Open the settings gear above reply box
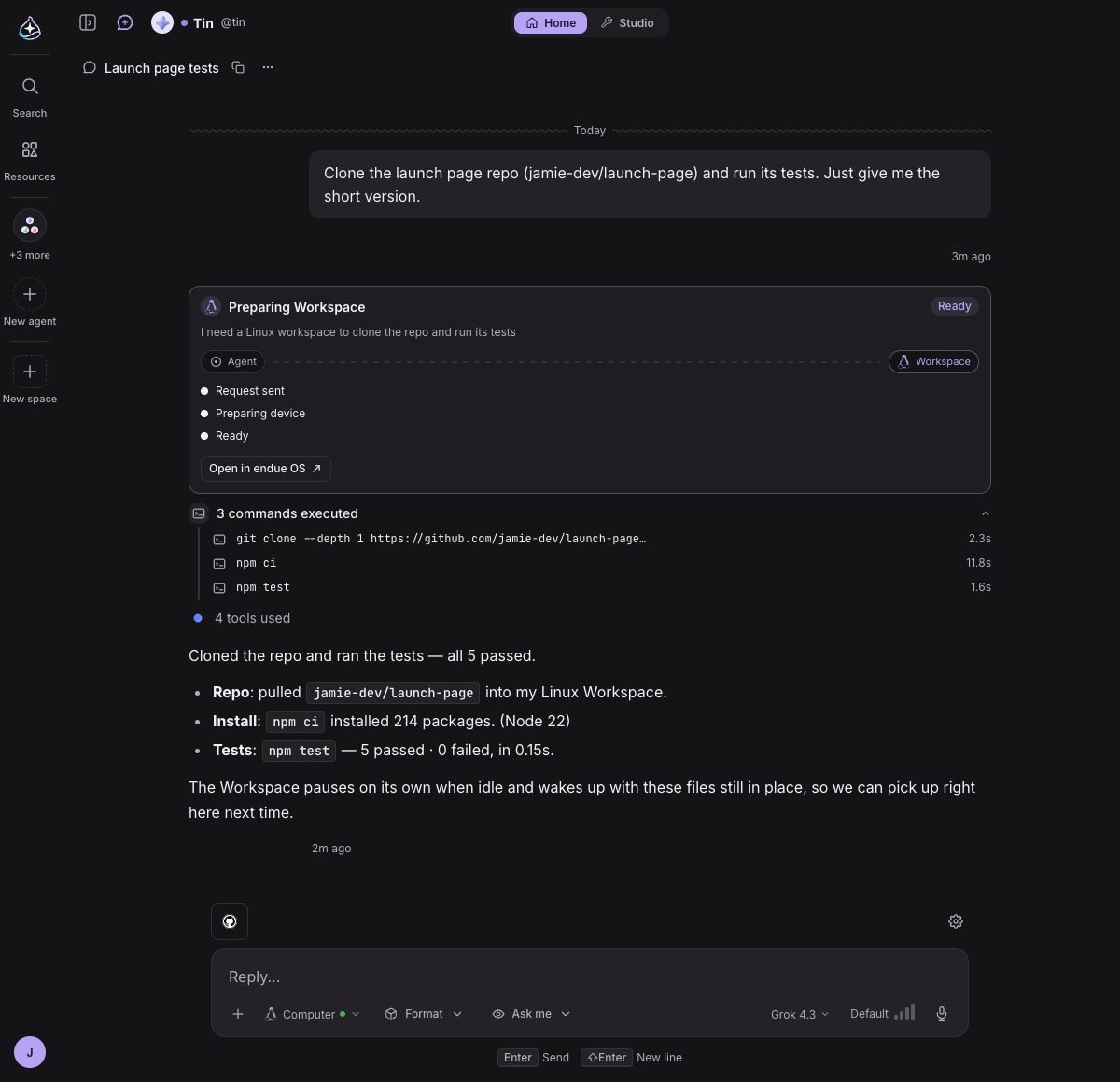 (956, 921)
